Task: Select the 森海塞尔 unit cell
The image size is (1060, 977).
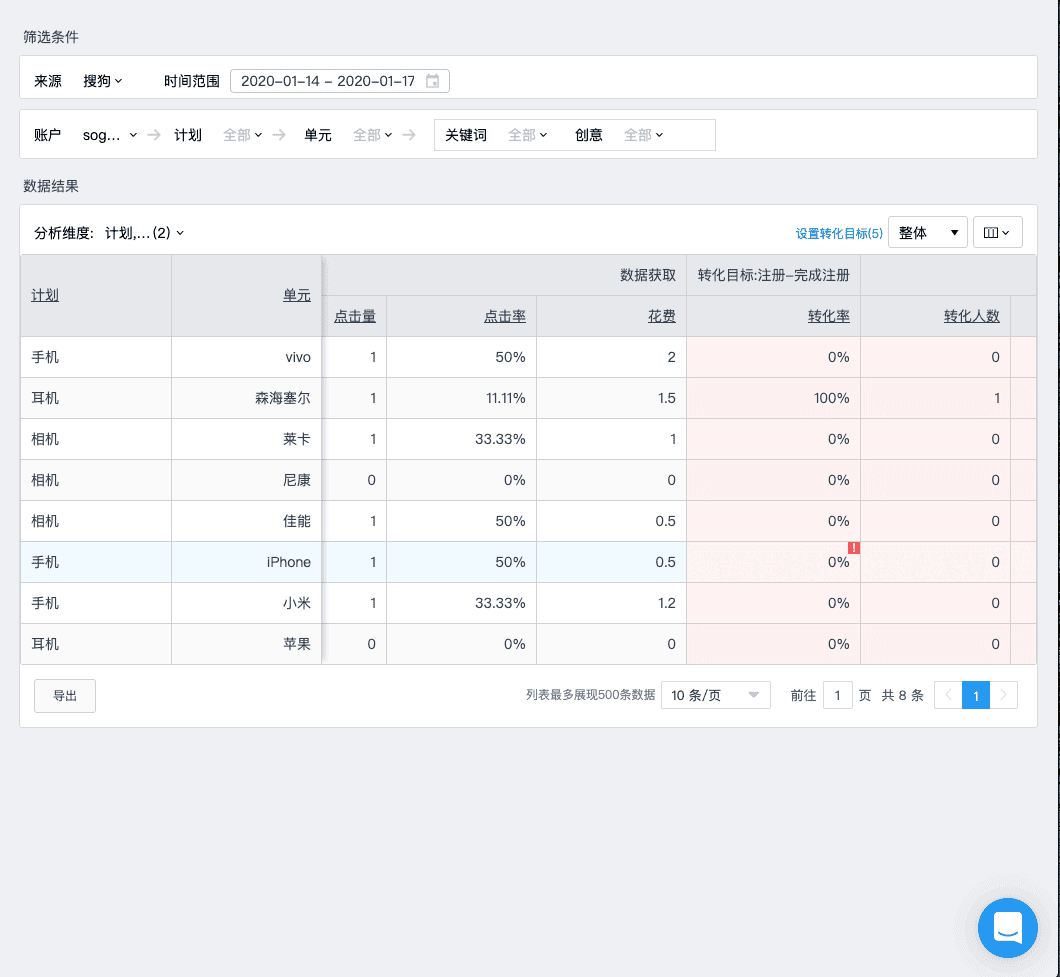Action: click(x=247, y=398)
